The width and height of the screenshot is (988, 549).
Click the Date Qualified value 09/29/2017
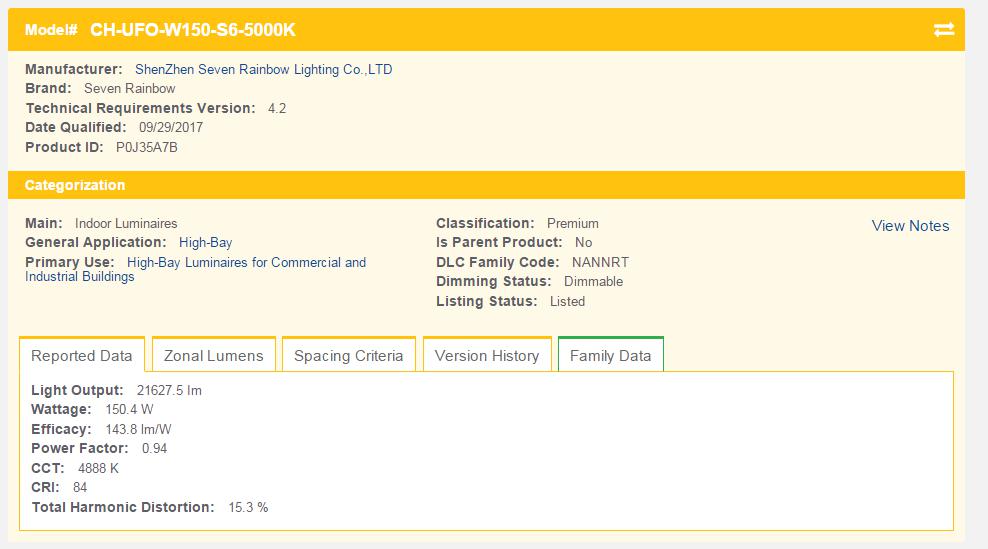(x=173, y=127)
